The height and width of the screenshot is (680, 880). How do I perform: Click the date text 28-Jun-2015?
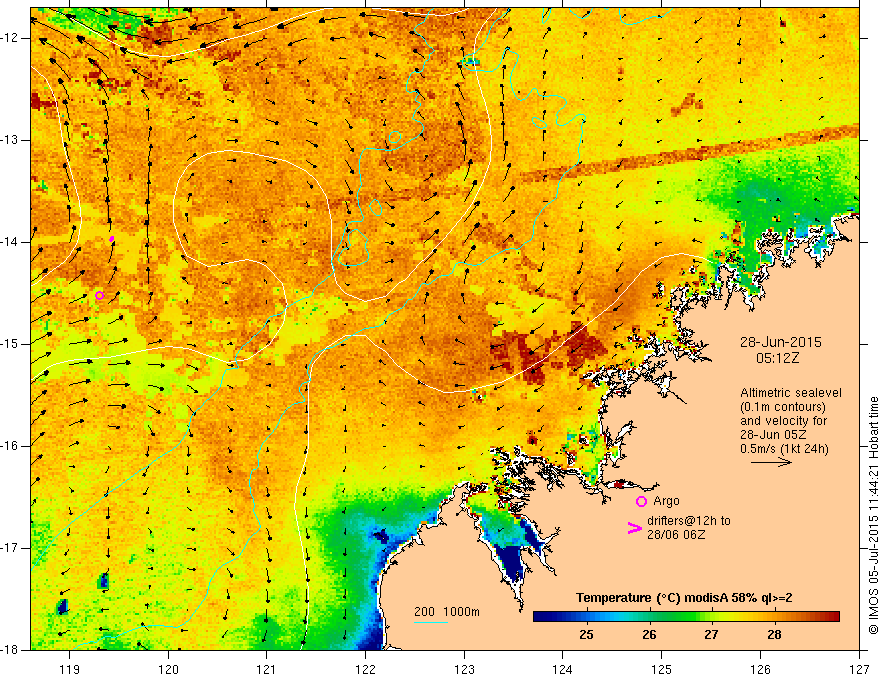point(781,342)
